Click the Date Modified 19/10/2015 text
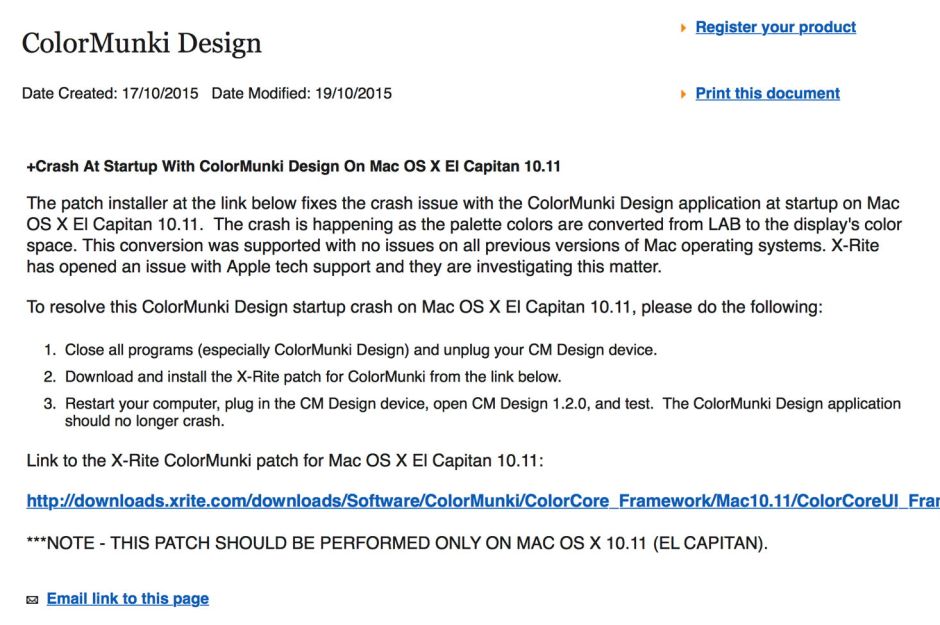 pyautogui.click(x=301, y=94)
